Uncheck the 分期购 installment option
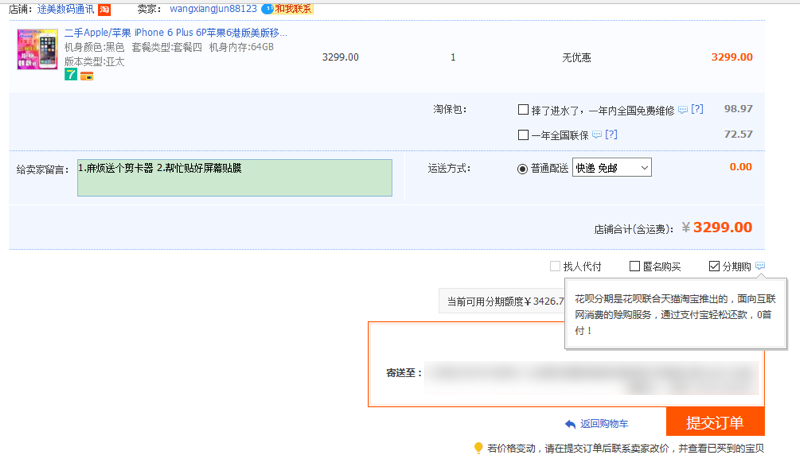This screenshot has height=463, width=800. coord(714,266)
